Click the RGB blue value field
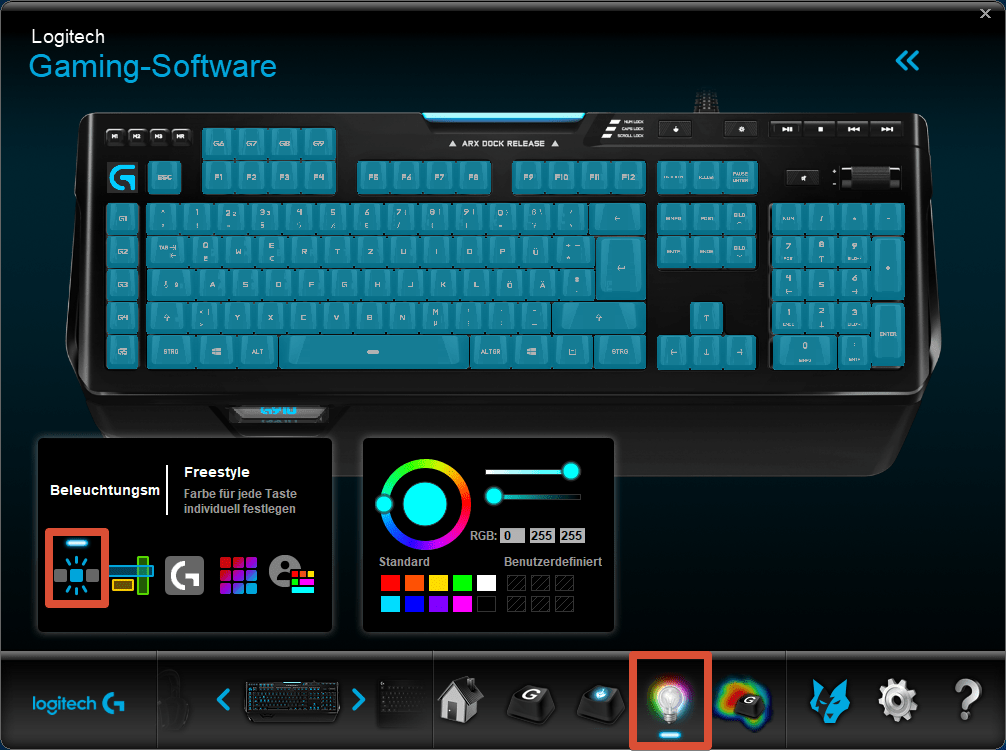The height and width of the screenshot is (754, 1006). [x=572, y=536]
